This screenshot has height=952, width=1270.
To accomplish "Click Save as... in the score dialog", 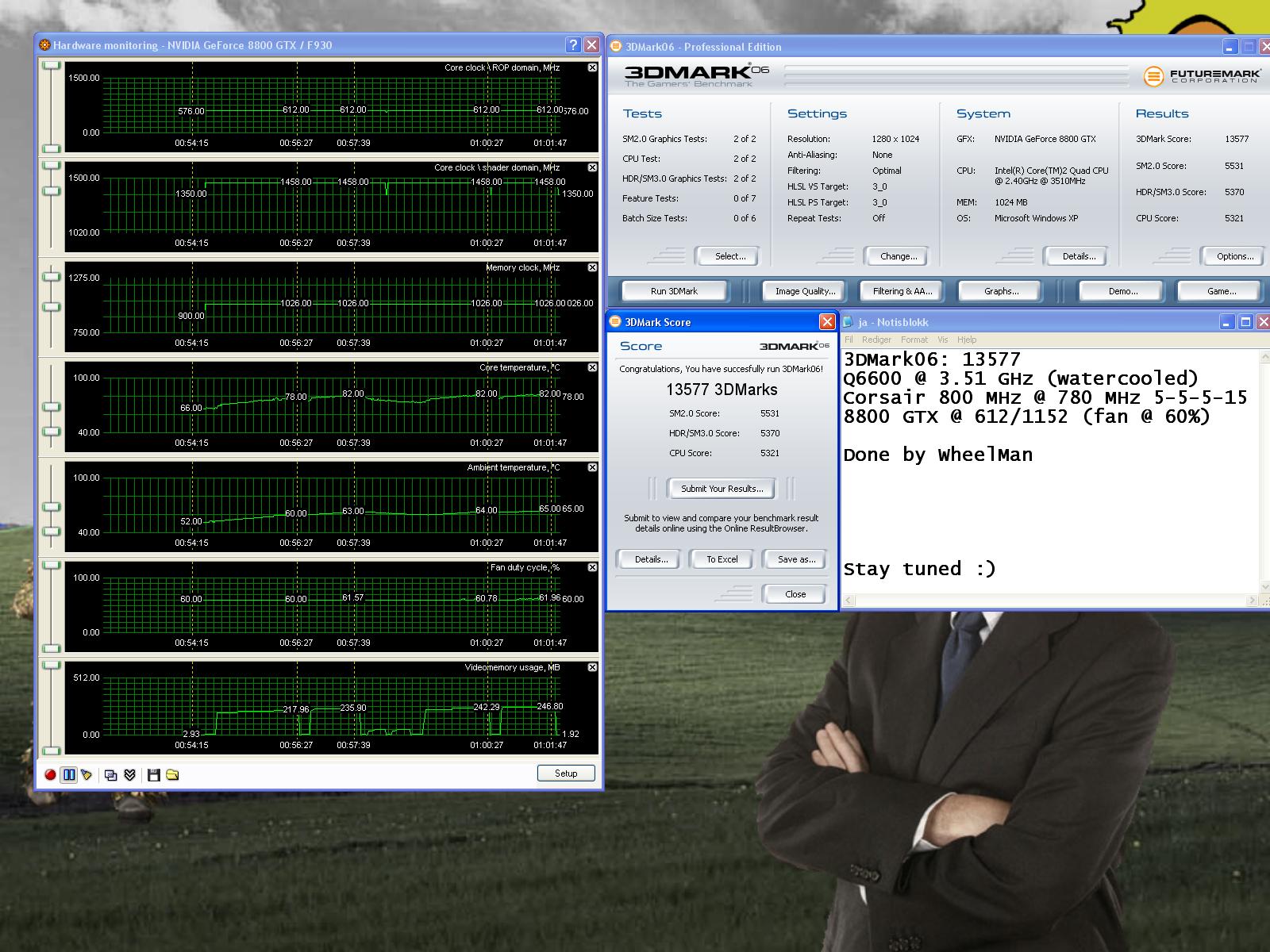I will point(796,559).
